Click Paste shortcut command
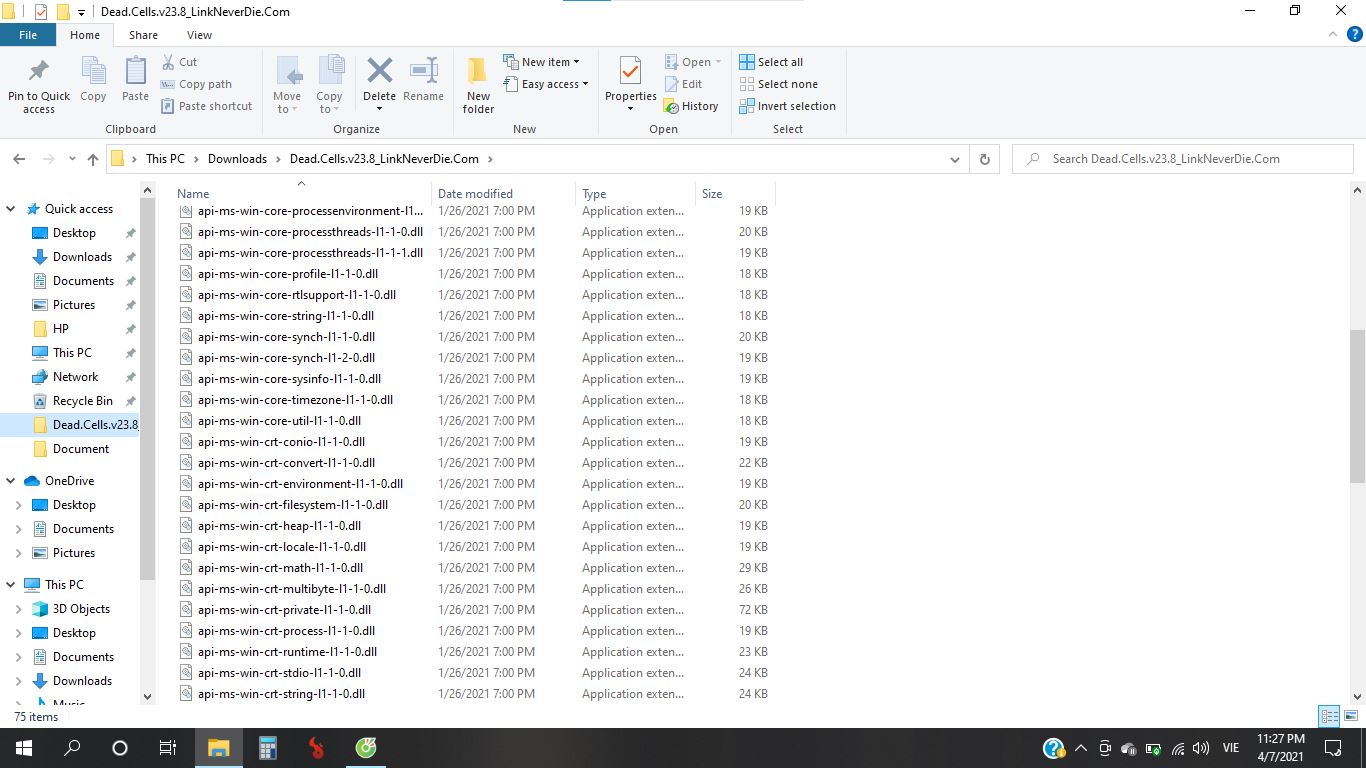 [207, 106]
